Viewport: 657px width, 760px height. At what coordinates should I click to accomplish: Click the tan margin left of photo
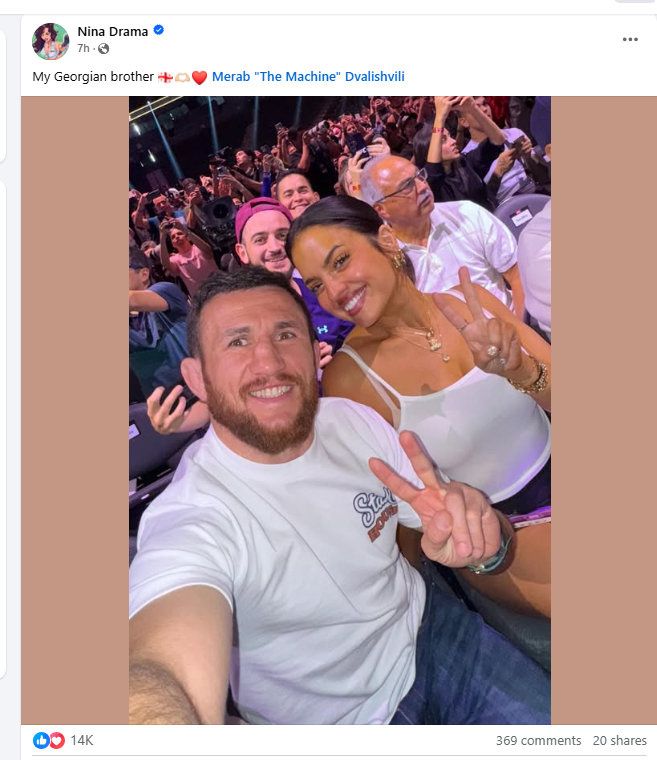point(75,410)
